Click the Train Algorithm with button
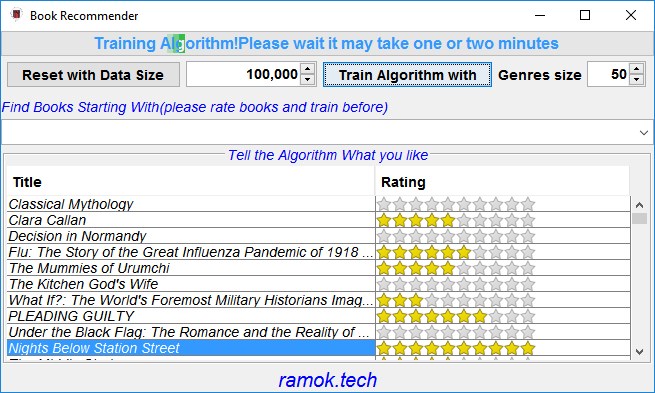Screen dimensions: 655x393 click(407, 75)
